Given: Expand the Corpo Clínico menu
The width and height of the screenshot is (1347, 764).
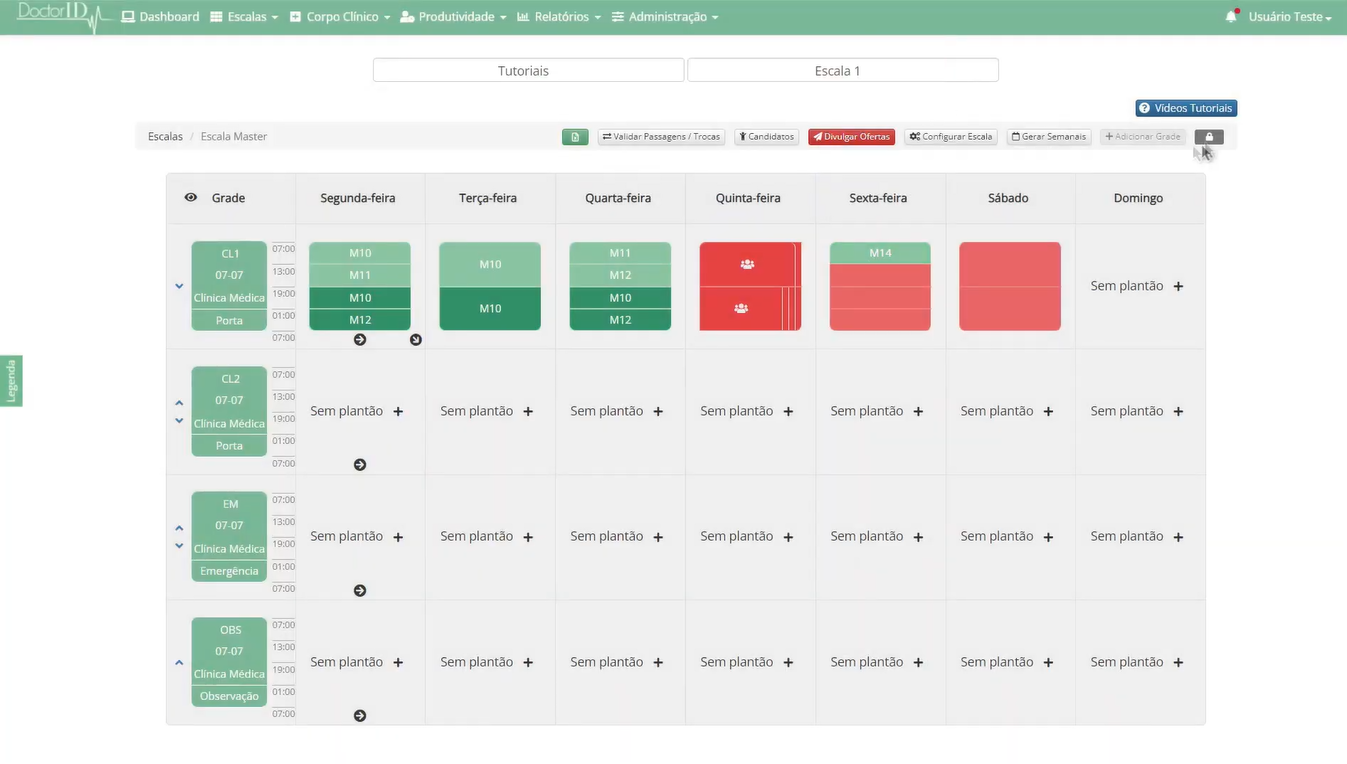Looking at the screenshot, I should coord(340,17).
